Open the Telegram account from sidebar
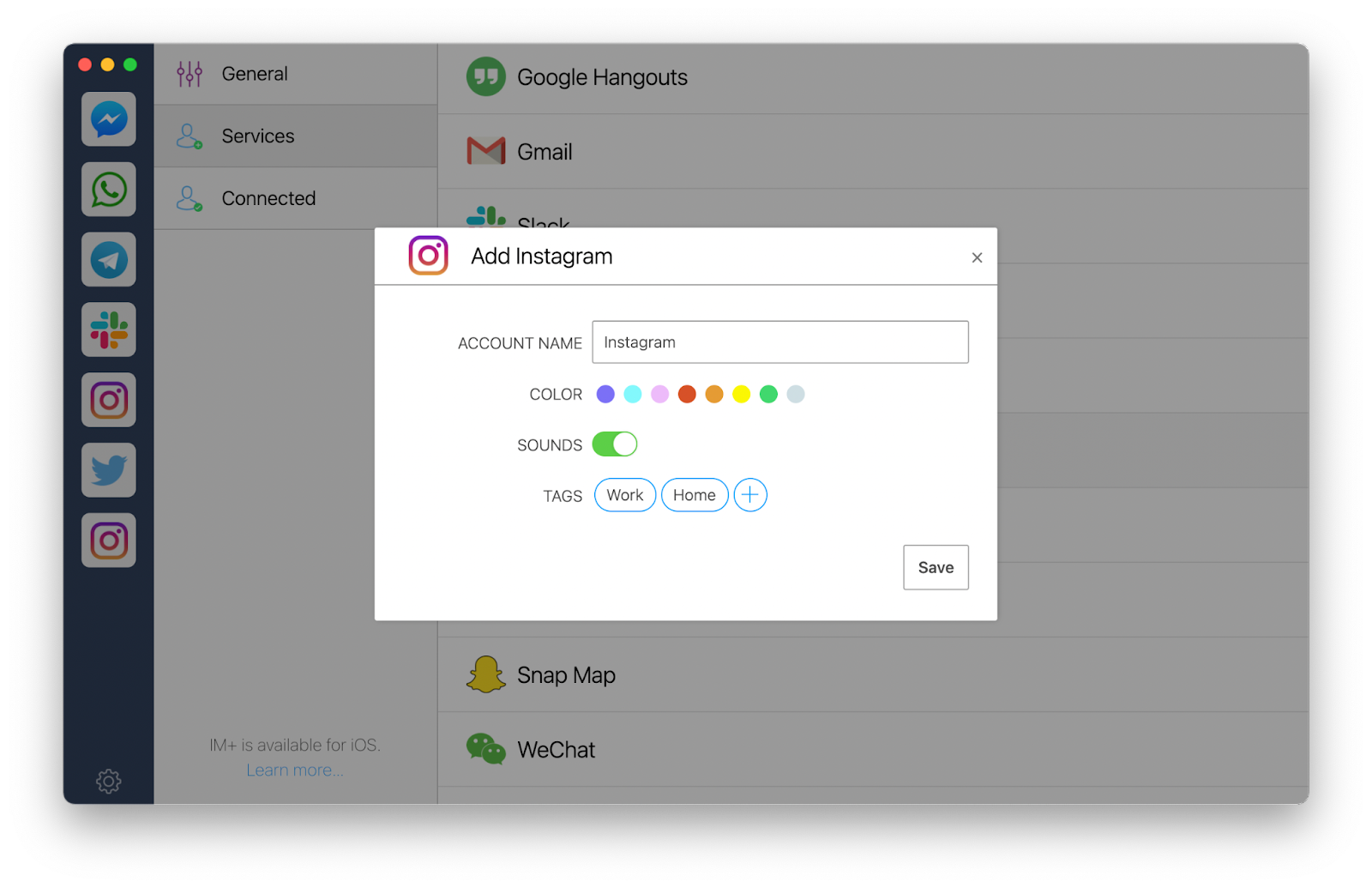 108,259
